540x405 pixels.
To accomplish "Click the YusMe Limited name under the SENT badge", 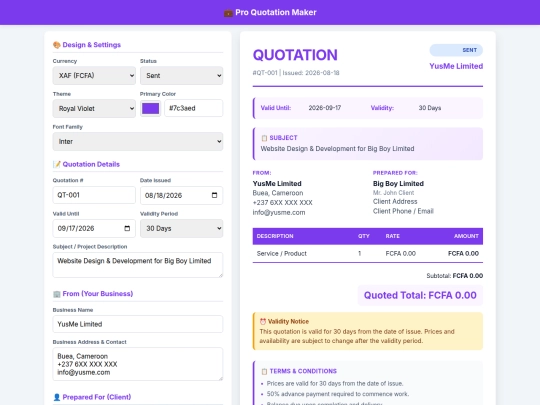I will (x=456, y=66).
